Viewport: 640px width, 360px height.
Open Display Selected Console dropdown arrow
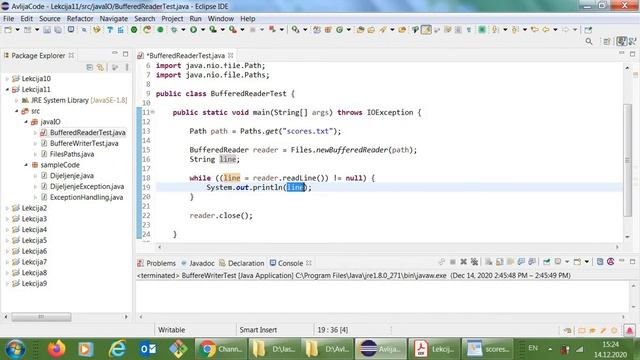click(x=567, y=262)
